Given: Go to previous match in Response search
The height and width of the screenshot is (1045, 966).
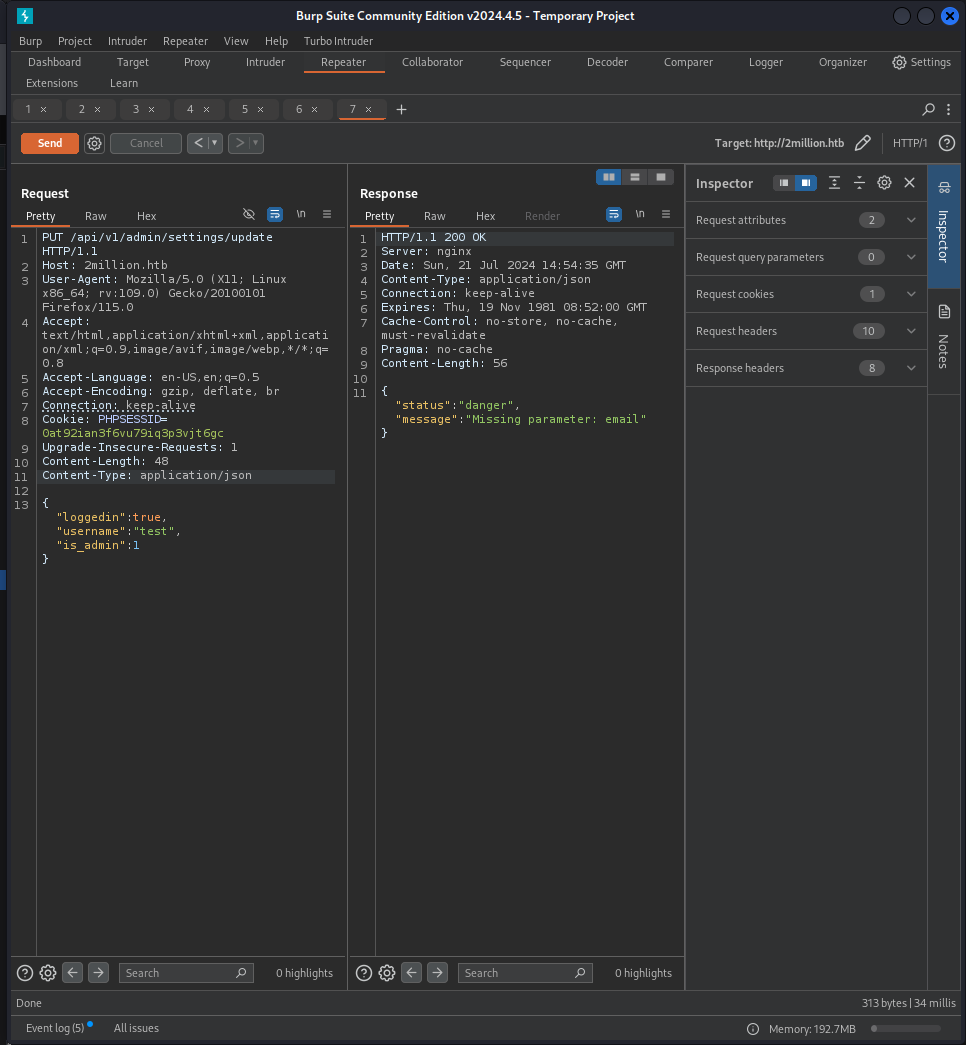Looking at the screenshot, I should [x=411, y=973].
